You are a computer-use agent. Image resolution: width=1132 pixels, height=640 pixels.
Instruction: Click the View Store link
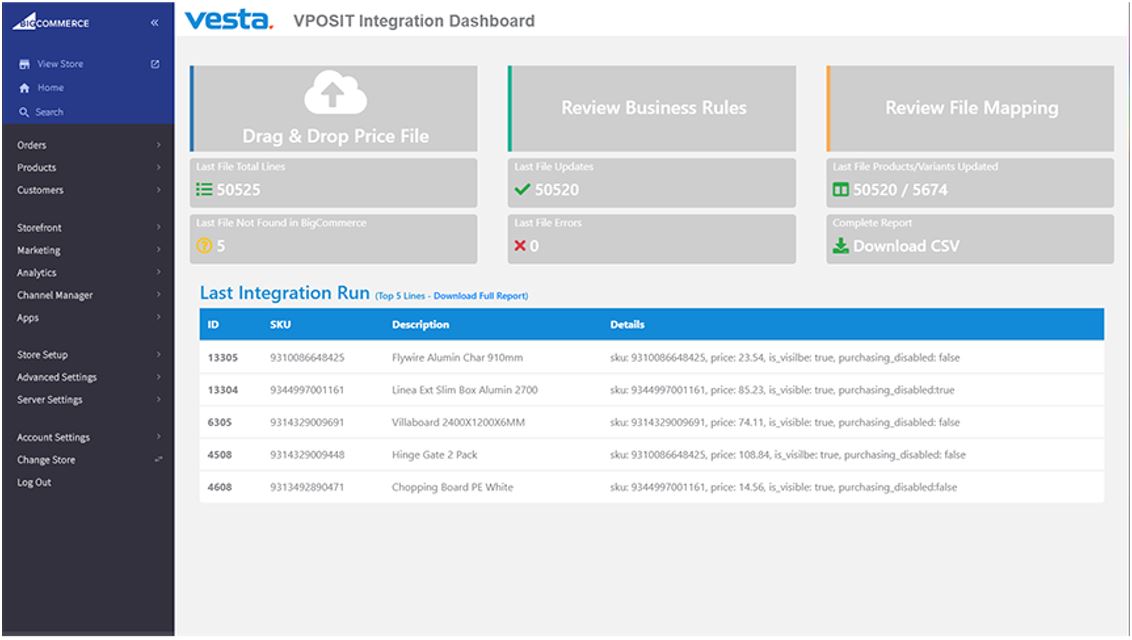point(61,64)
